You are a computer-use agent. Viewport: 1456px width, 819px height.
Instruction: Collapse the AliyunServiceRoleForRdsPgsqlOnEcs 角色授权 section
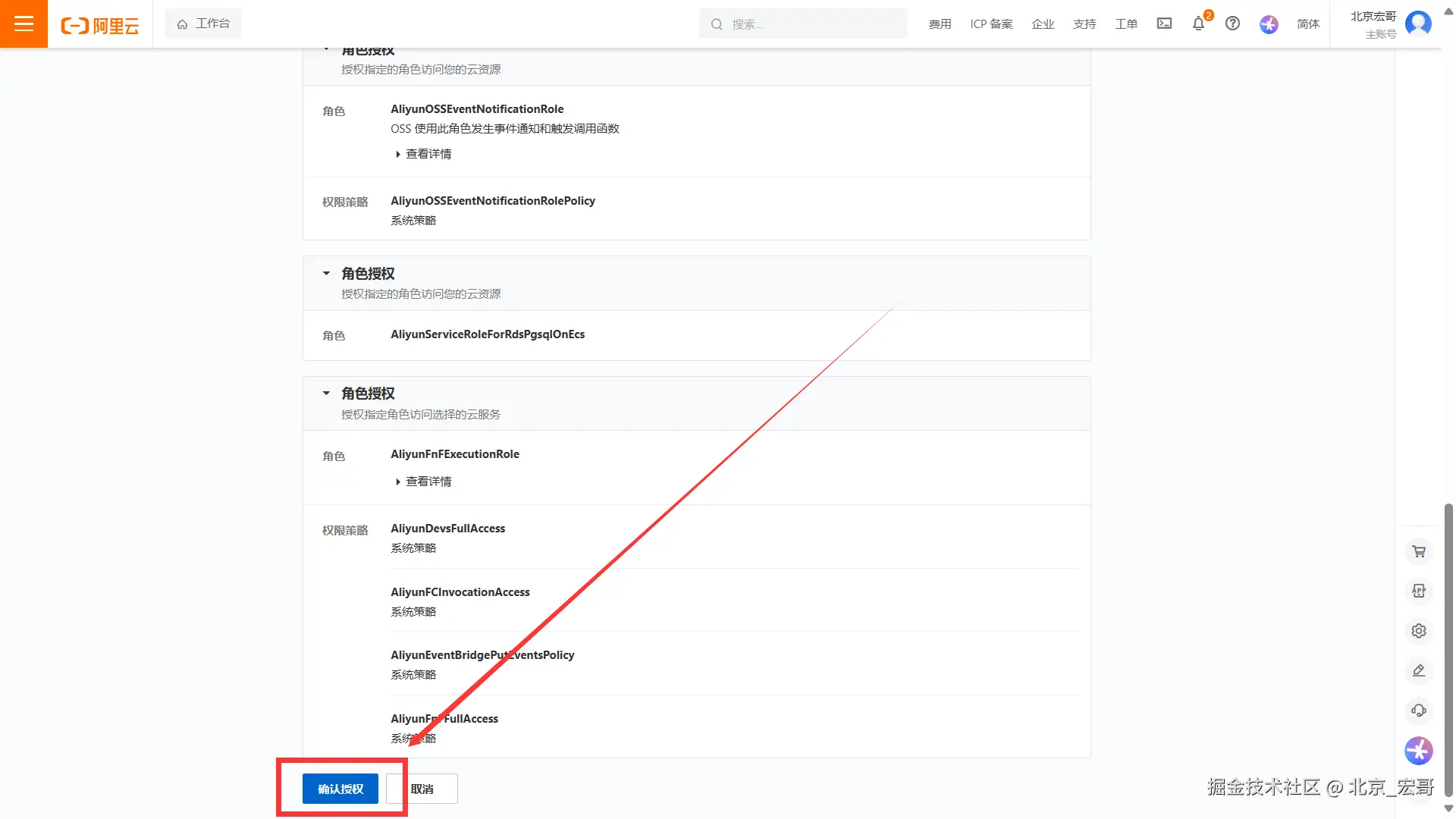tap(326, 273)
